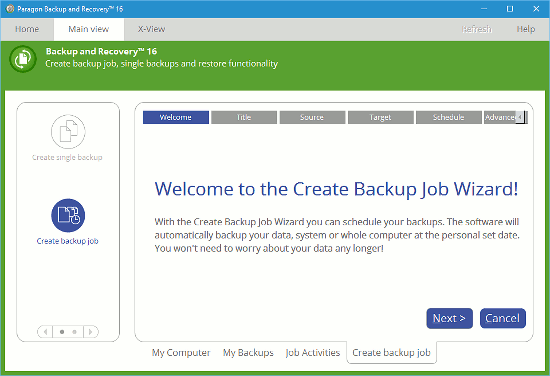Click the Next > button

click(x=449, y=318)
